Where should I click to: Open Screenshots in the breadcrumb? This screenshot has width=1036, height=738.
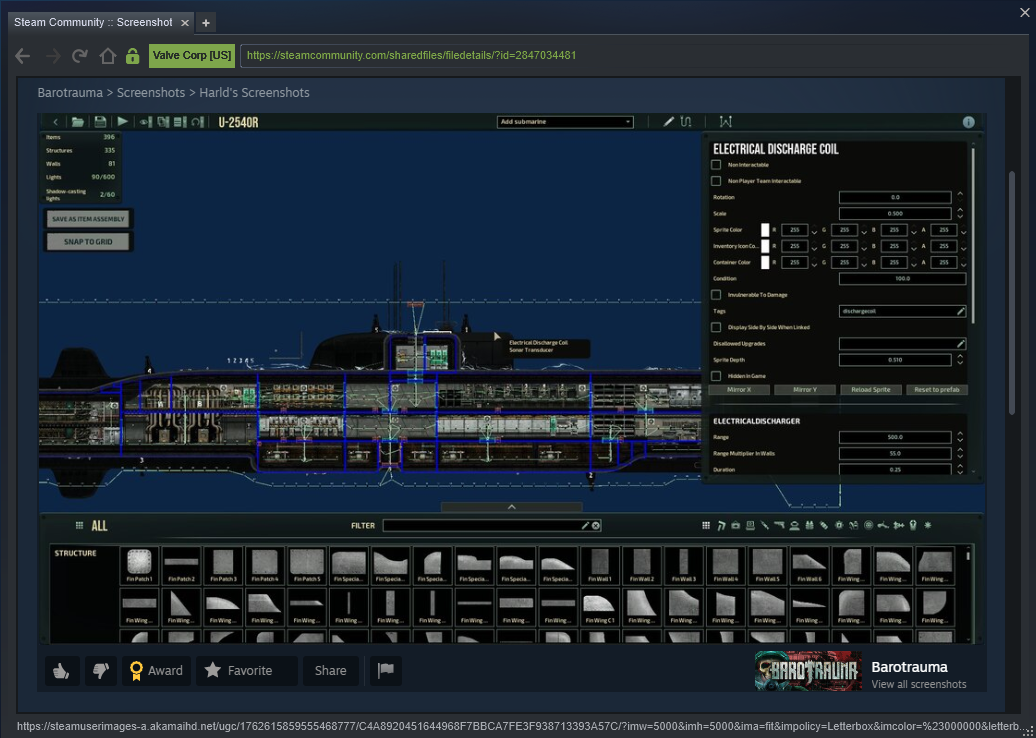point(151,92)
